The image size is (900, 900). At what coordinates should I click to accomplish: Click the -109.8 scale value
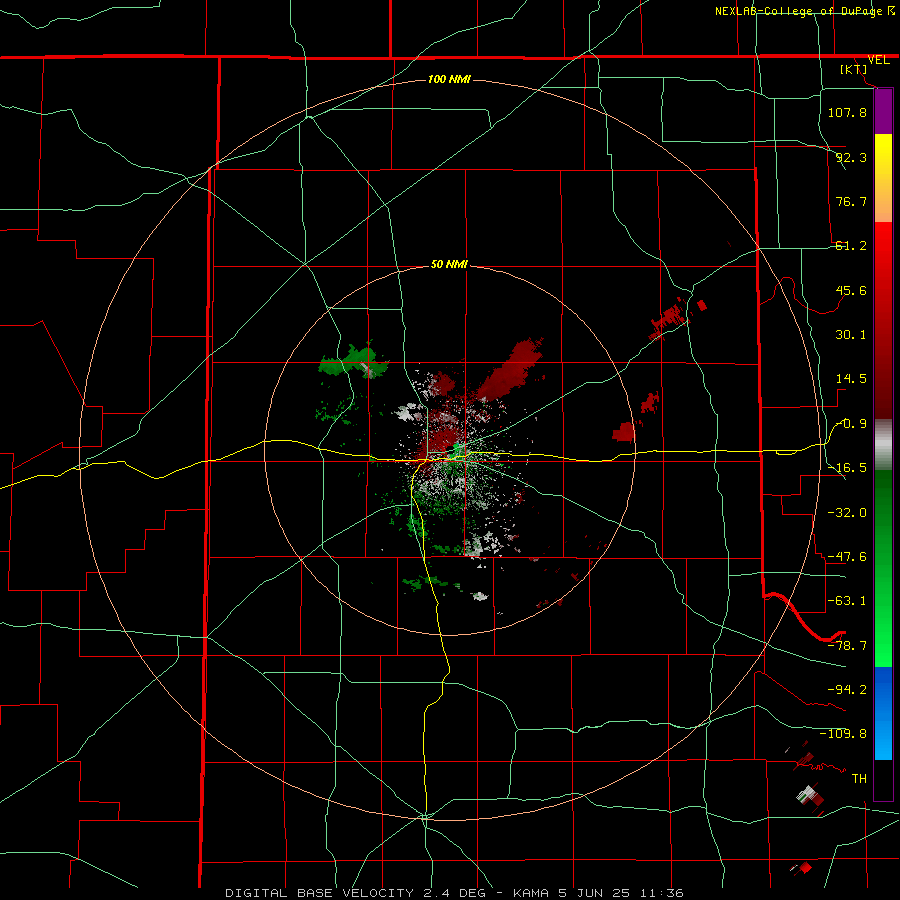pyautogui.click(x=843, y=734)
